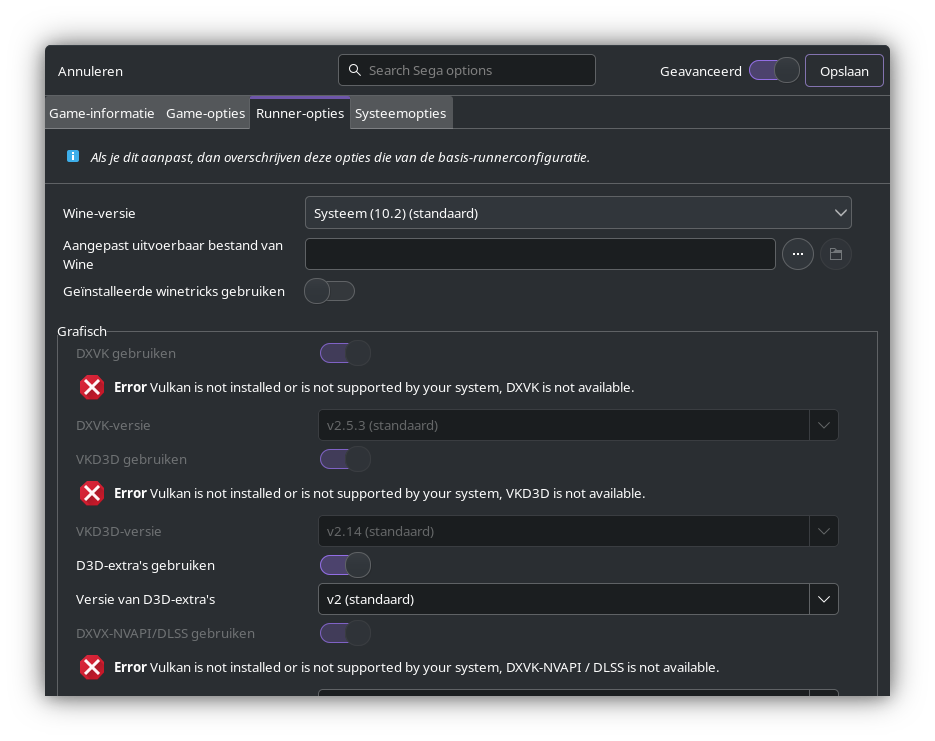
Task: Click the three-dots browse button for Wine executable
Action: (x=798, y=254)
